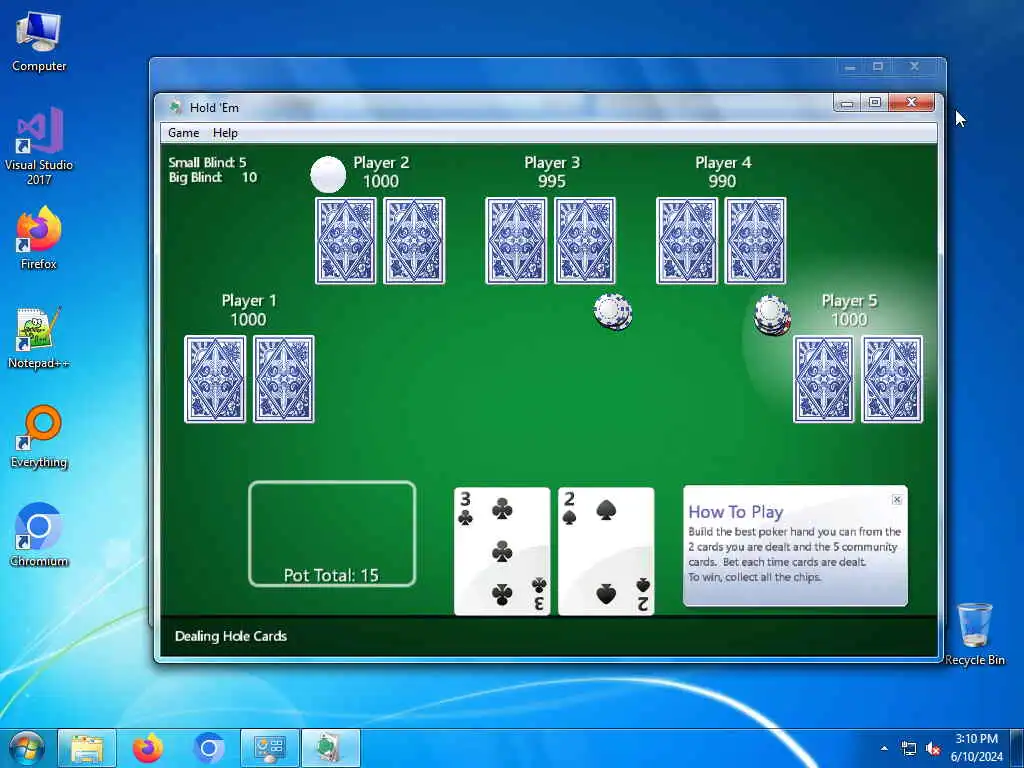Click the network tray icon
Viewport: 1024px width, 768px height.
tap(908, 748)
